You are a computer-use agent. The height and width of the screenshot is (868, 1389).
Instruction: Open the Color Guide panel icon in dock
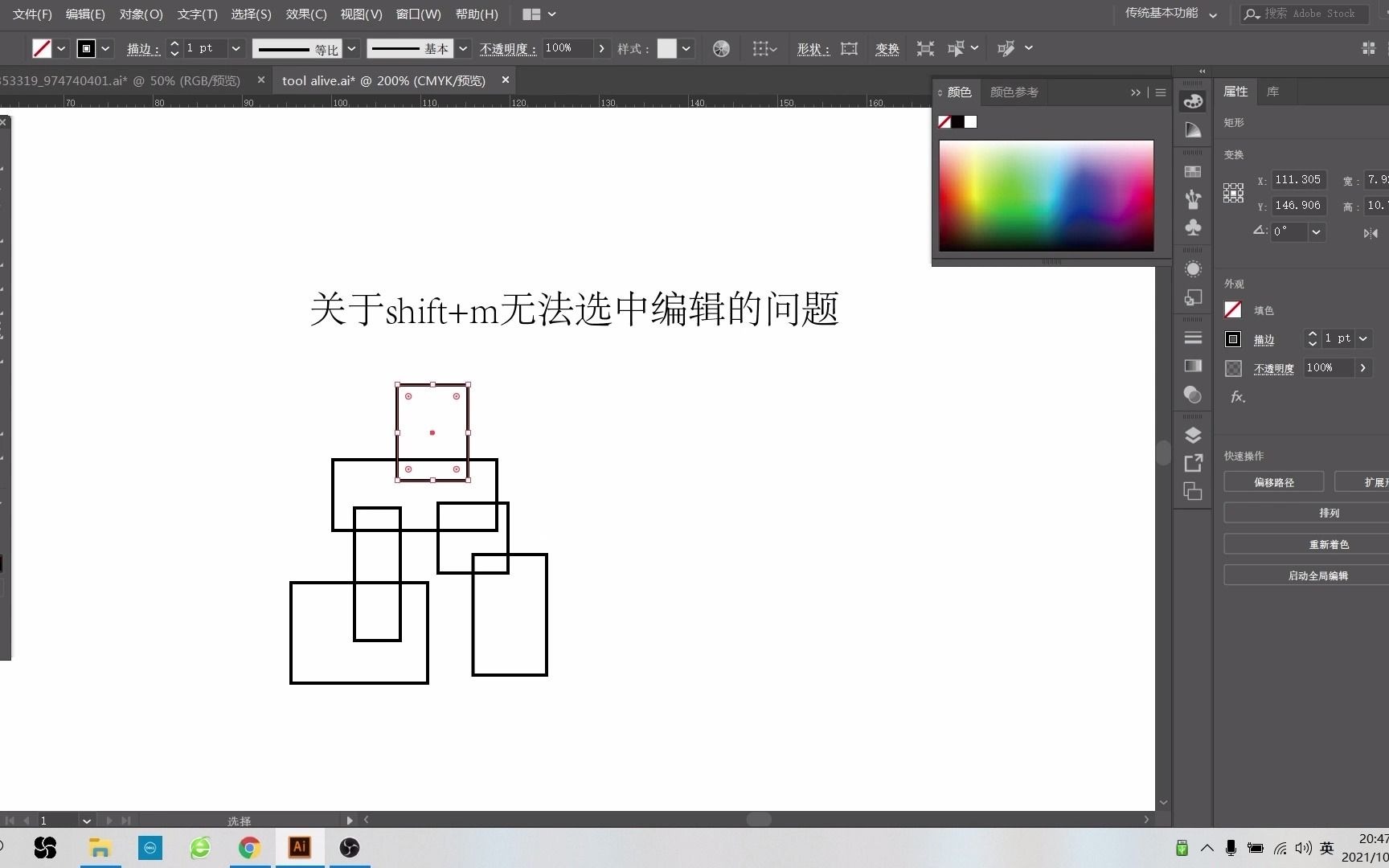coord(1193,129)
